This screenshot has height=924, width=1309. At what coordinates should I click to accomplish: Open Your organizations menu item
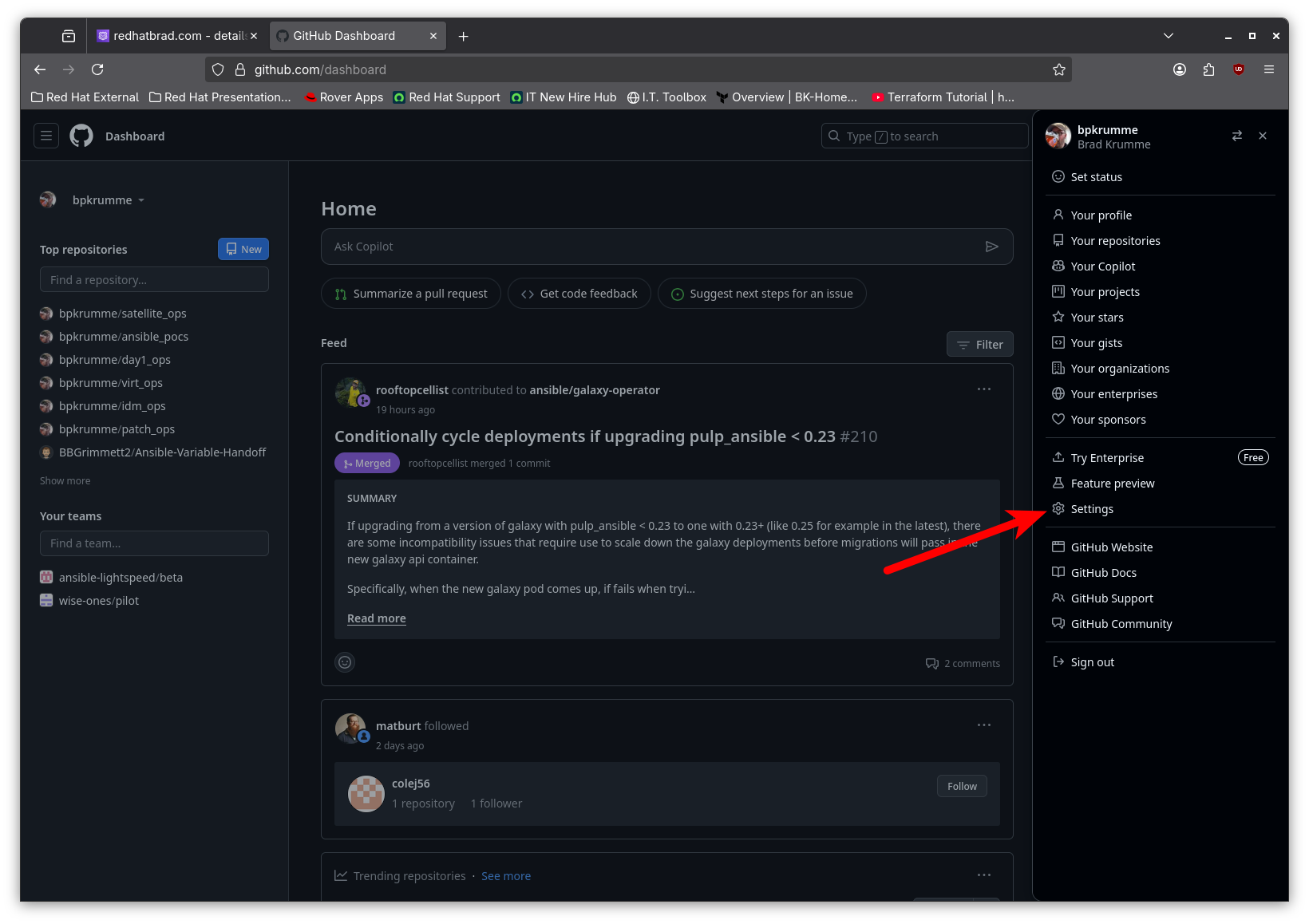(1161, 368)
